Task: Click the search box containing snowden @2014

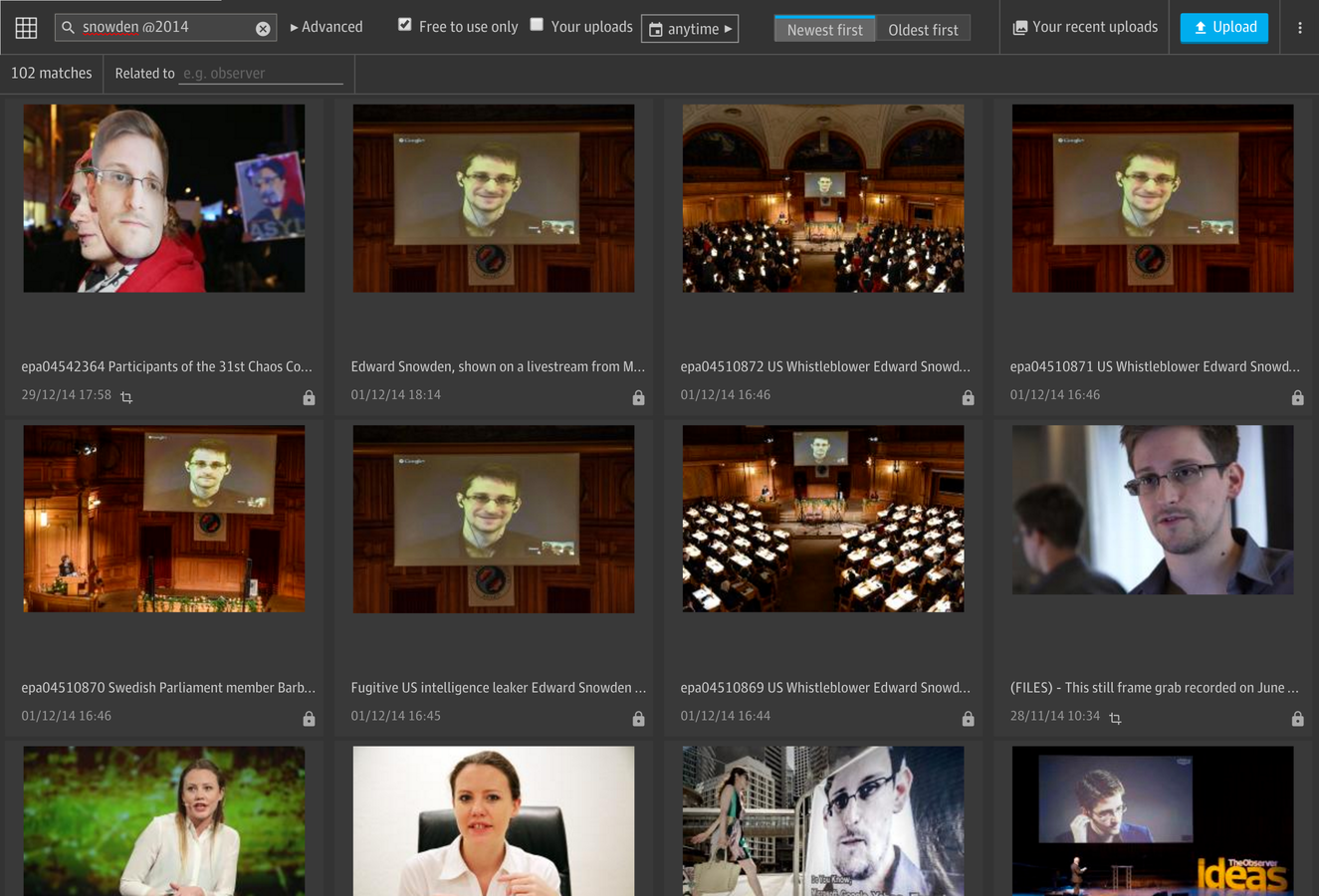Action: 165,27
